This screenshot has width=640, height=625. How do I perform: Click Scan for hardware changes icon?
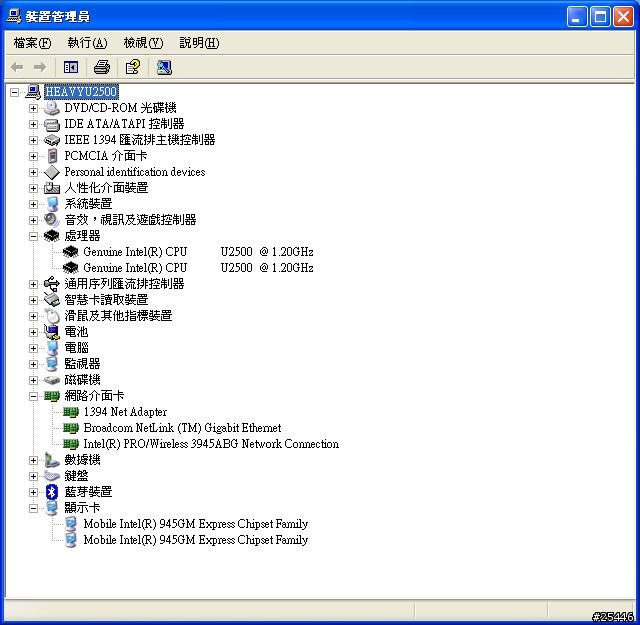click(x=164, y=67)
